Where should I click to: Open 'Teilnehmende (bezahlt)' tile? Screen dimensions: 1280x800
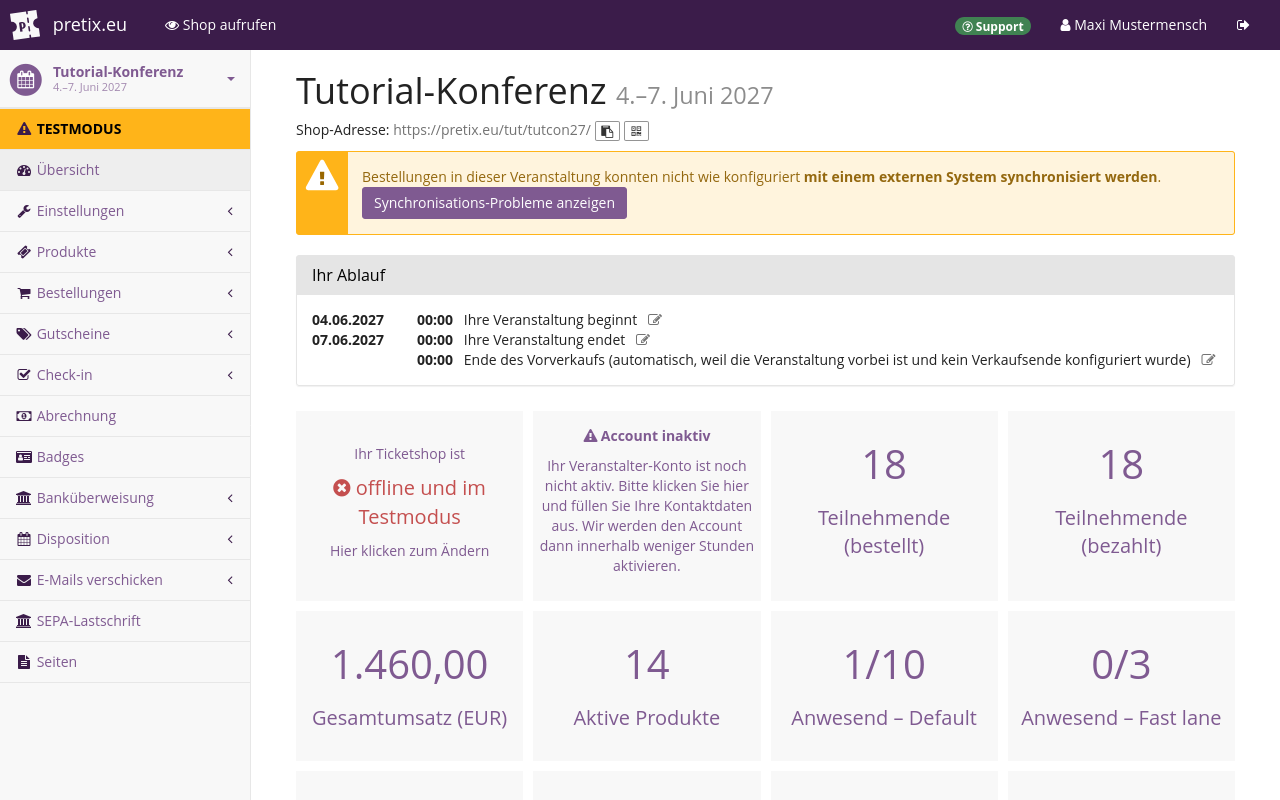1121,506
